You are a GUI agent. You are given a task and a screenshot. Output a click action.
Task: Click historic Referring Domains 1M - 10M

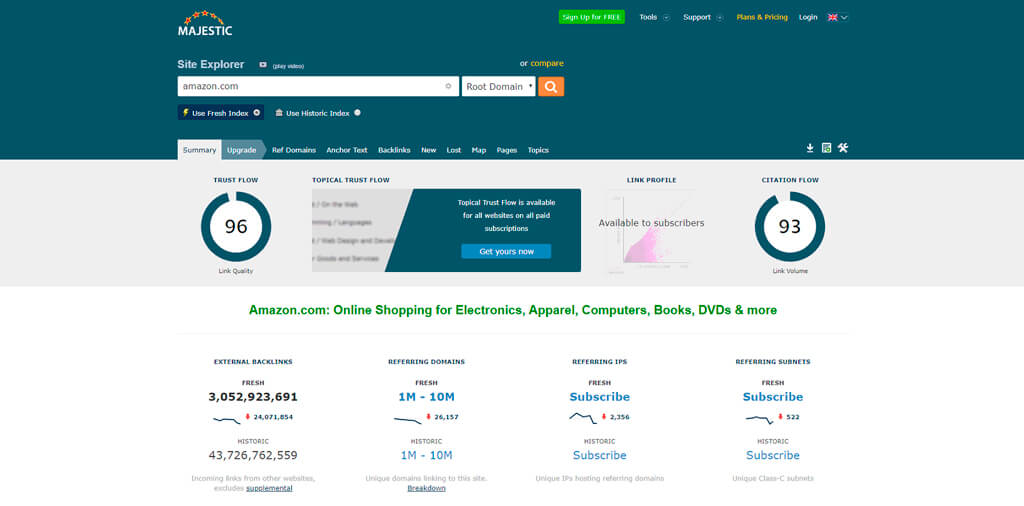tap(426, 455)
